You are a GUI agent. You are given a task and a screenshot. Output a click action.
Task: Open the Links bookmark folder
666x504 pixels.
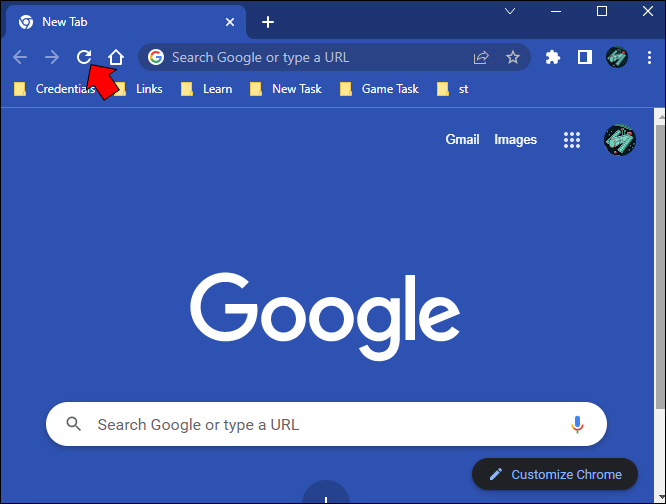tap(139, 89)
